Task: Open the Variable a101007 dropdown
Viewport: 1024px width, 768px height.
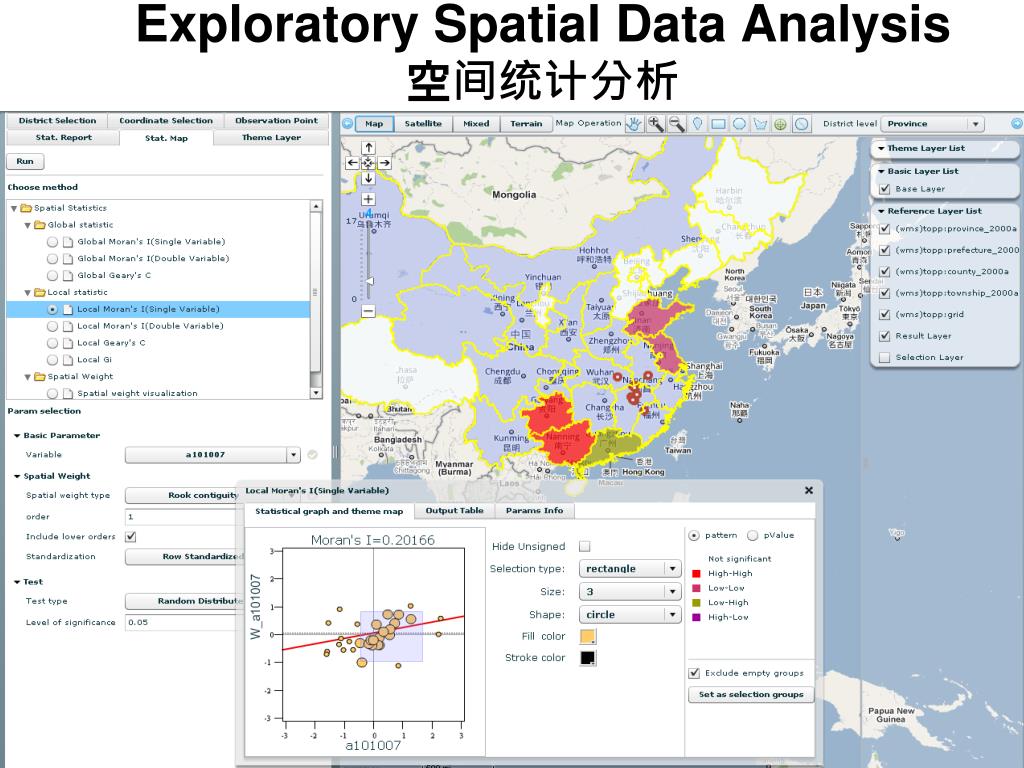Action: click(x=212, y=455)
